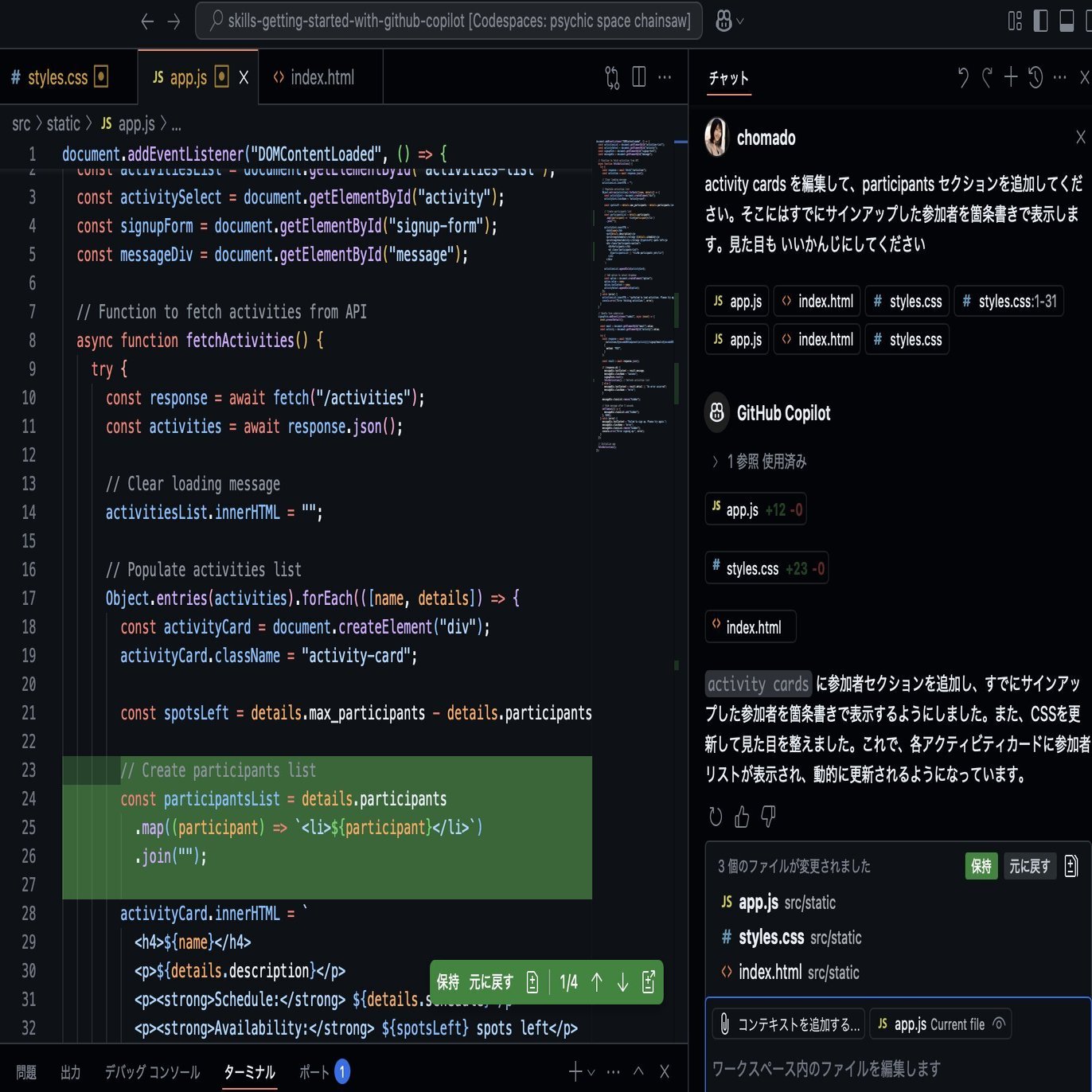
Task: Click the code minimap
Action: click(x=635, y=294)
